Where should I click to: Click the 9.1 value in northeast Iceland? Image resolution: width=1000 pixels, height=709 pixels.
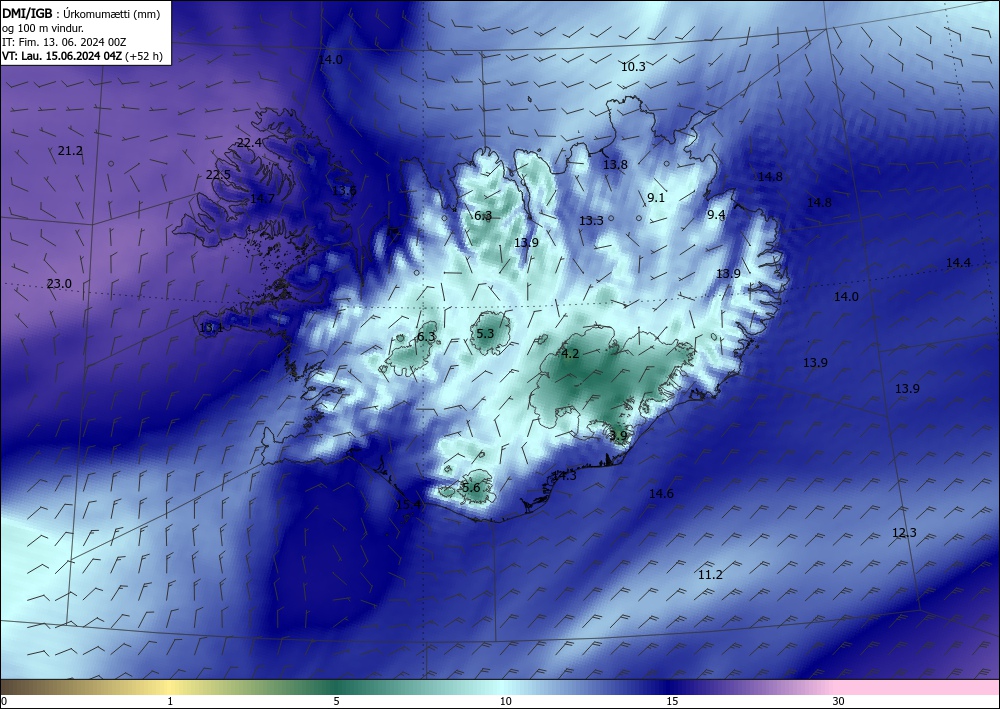coord(656,198)
